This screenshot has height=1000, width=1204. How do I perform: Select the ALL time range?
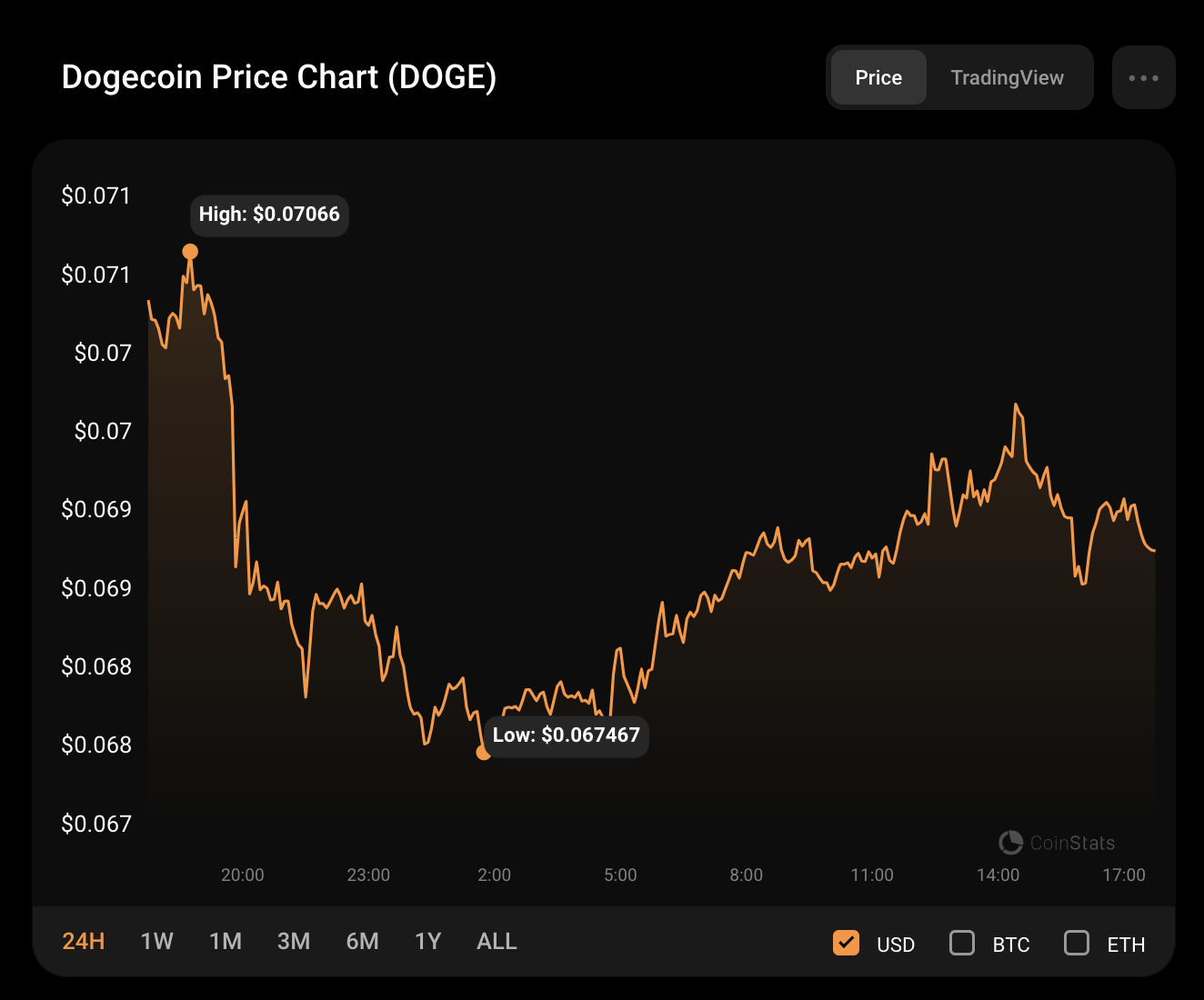[497, 942]
